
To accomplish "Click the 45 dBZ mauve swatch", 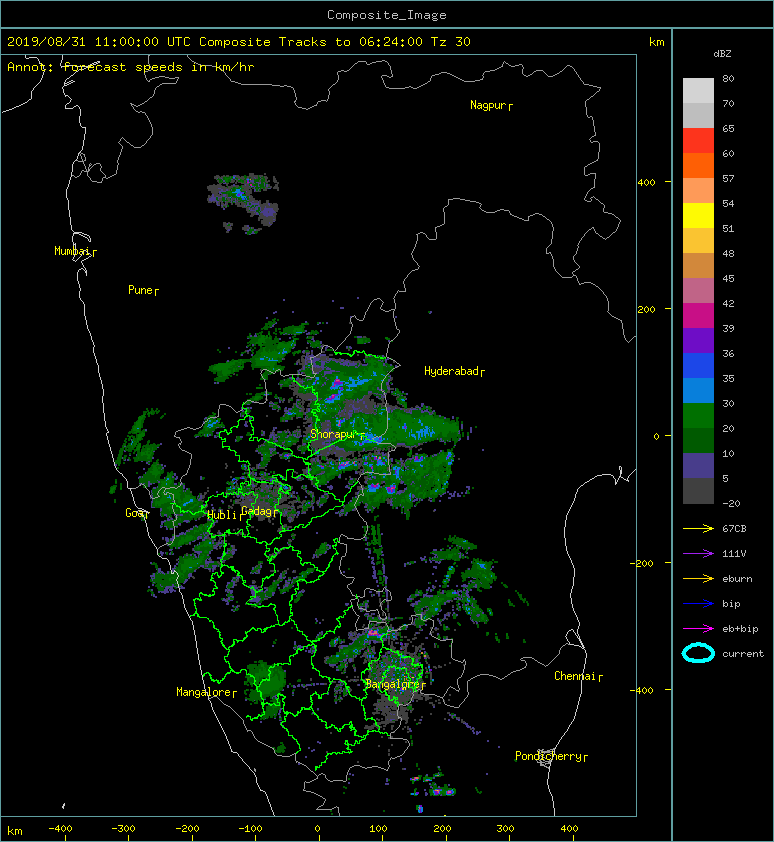I will (x=698, y=291).
